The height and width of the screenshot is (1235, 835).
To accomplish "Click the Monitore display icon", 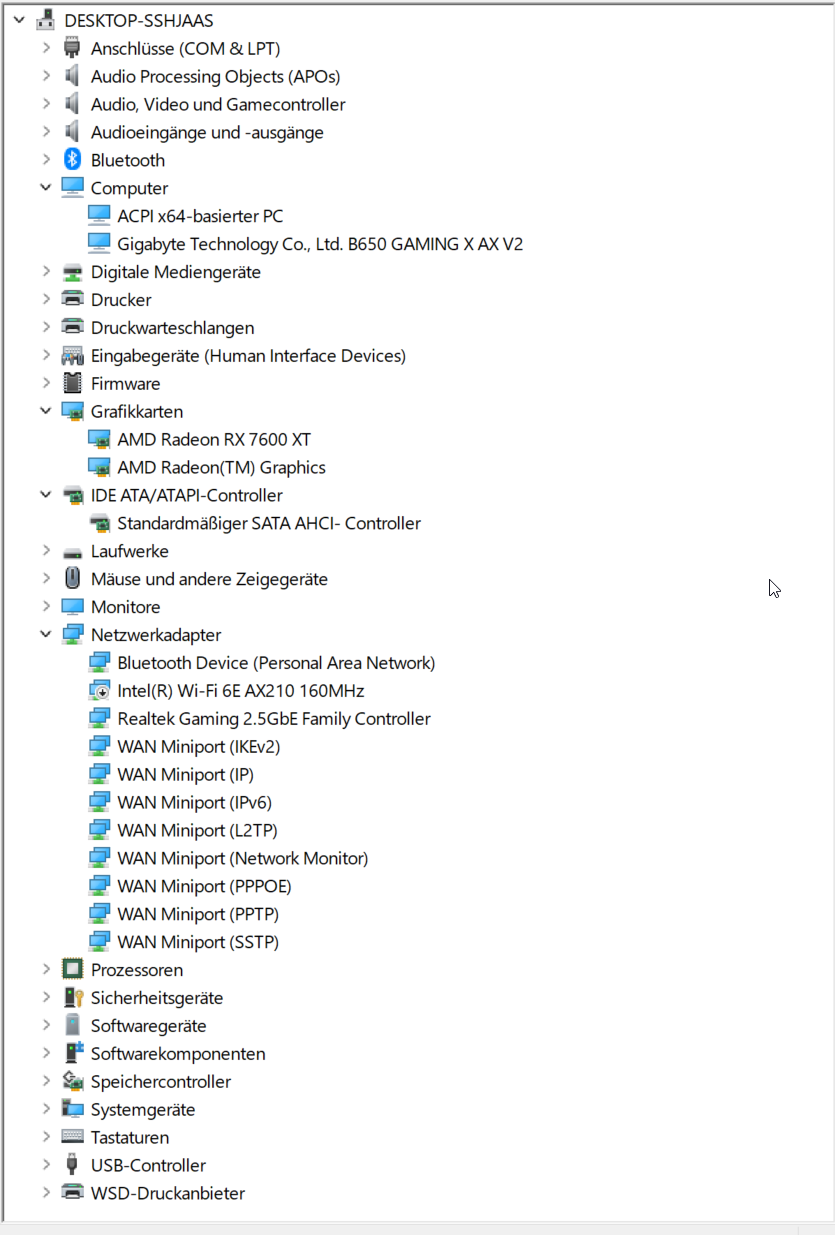I will pos(72,607).
